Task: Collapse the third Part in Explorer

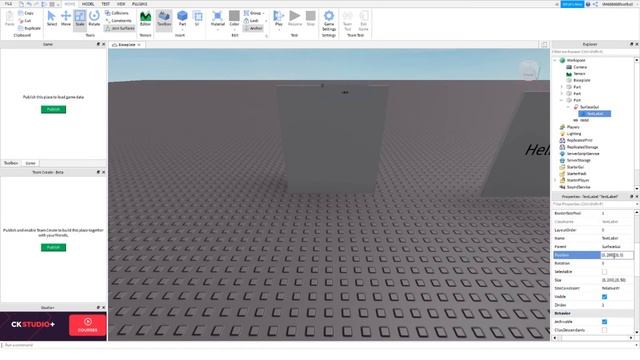Action: point(562,100)
